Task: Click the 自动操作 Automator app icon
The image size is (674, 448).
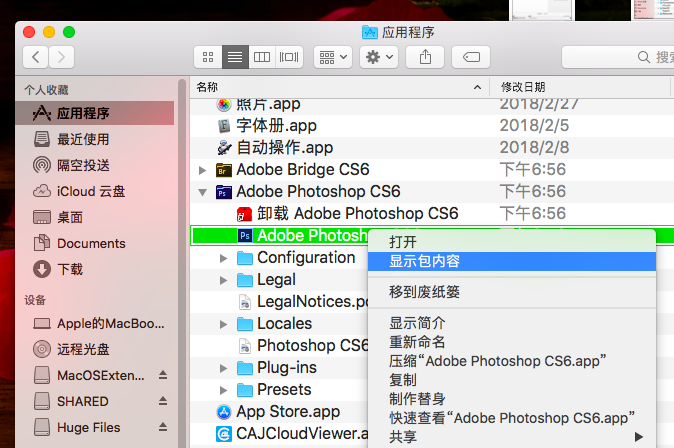Action: (x=224, y=147)
